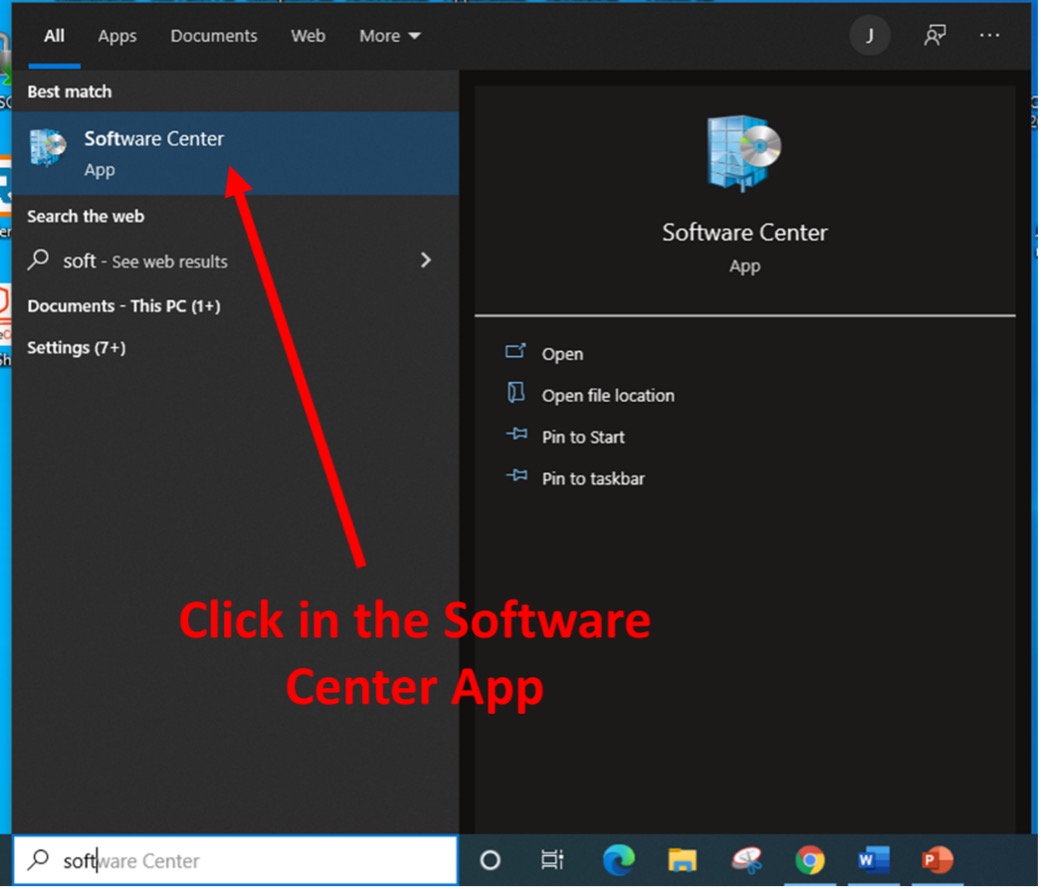Click the Best match heading text

69,92
